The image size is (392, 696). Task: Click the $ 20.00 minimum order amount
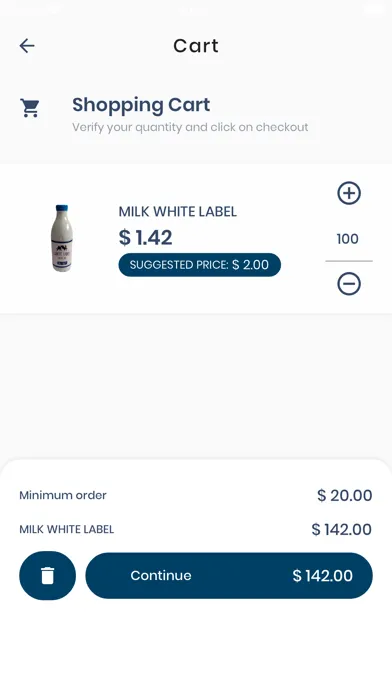[x=344, y=495]
